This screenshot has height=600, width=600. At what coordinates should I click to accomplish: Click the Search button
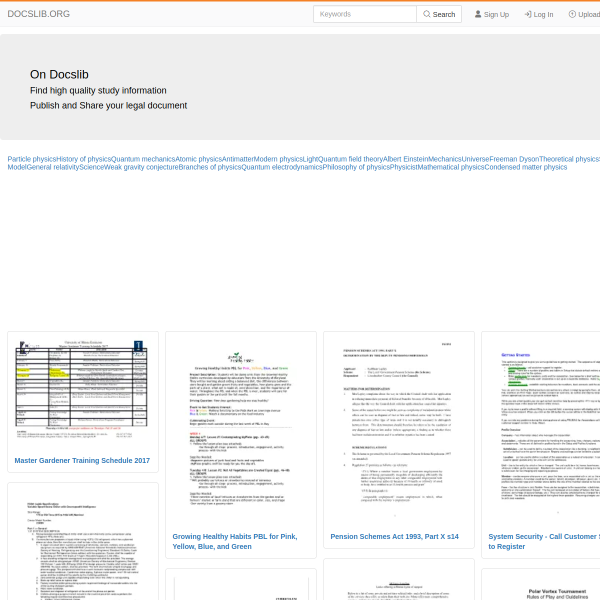[x=439, y=14]
